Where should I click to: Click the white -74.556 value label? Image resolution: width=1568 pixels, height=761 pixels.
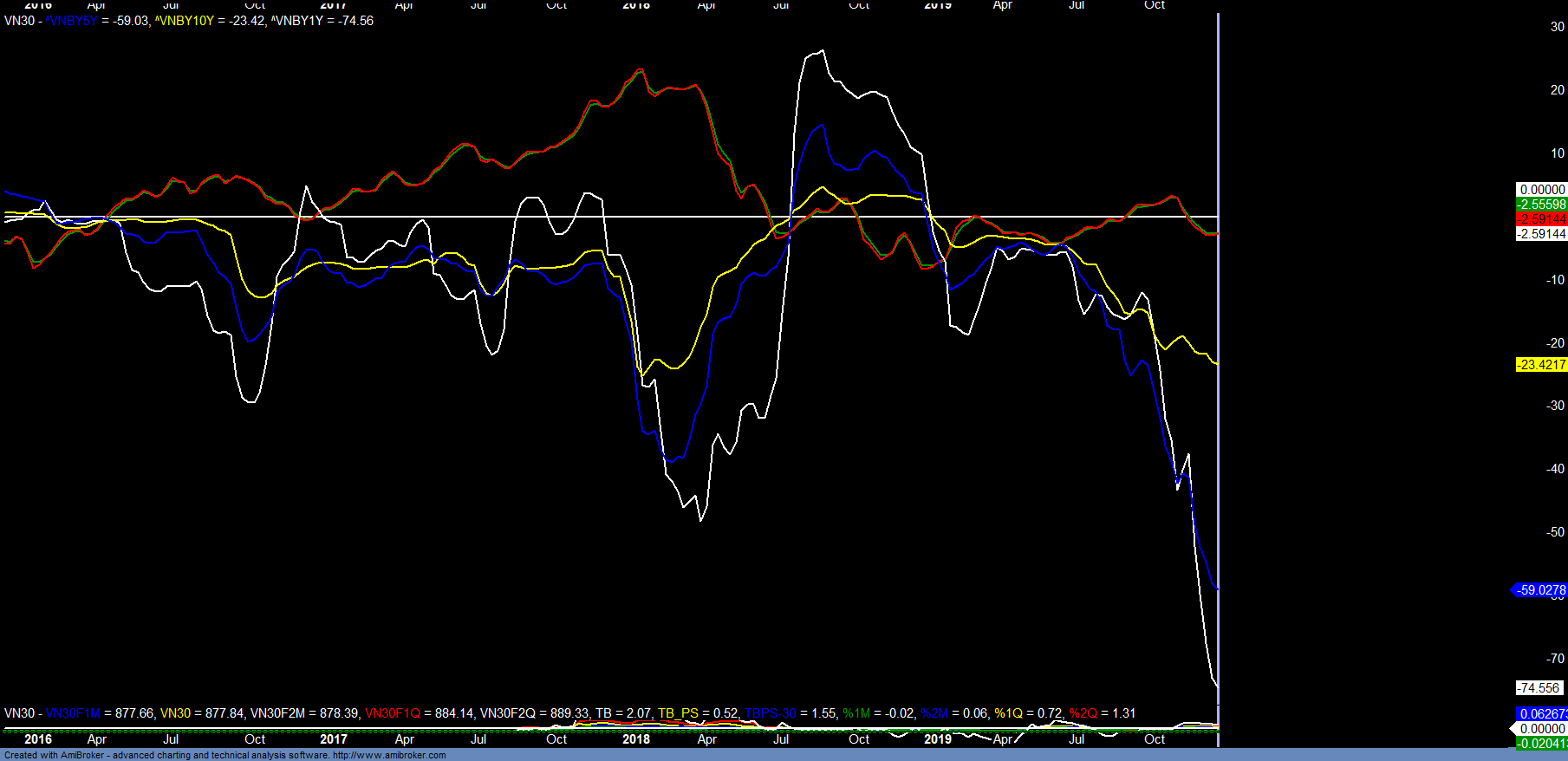click(x=1539, y=688)
